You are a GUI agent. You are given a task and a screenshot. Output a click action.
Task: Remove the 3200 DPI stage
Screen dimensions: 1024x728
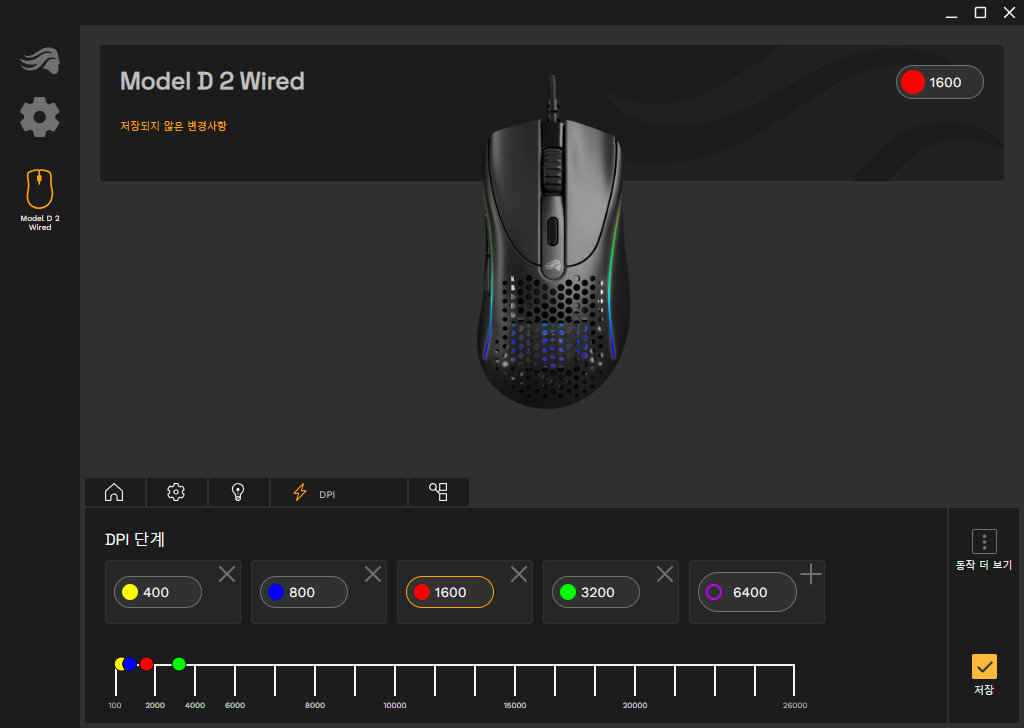coord(665,574)
